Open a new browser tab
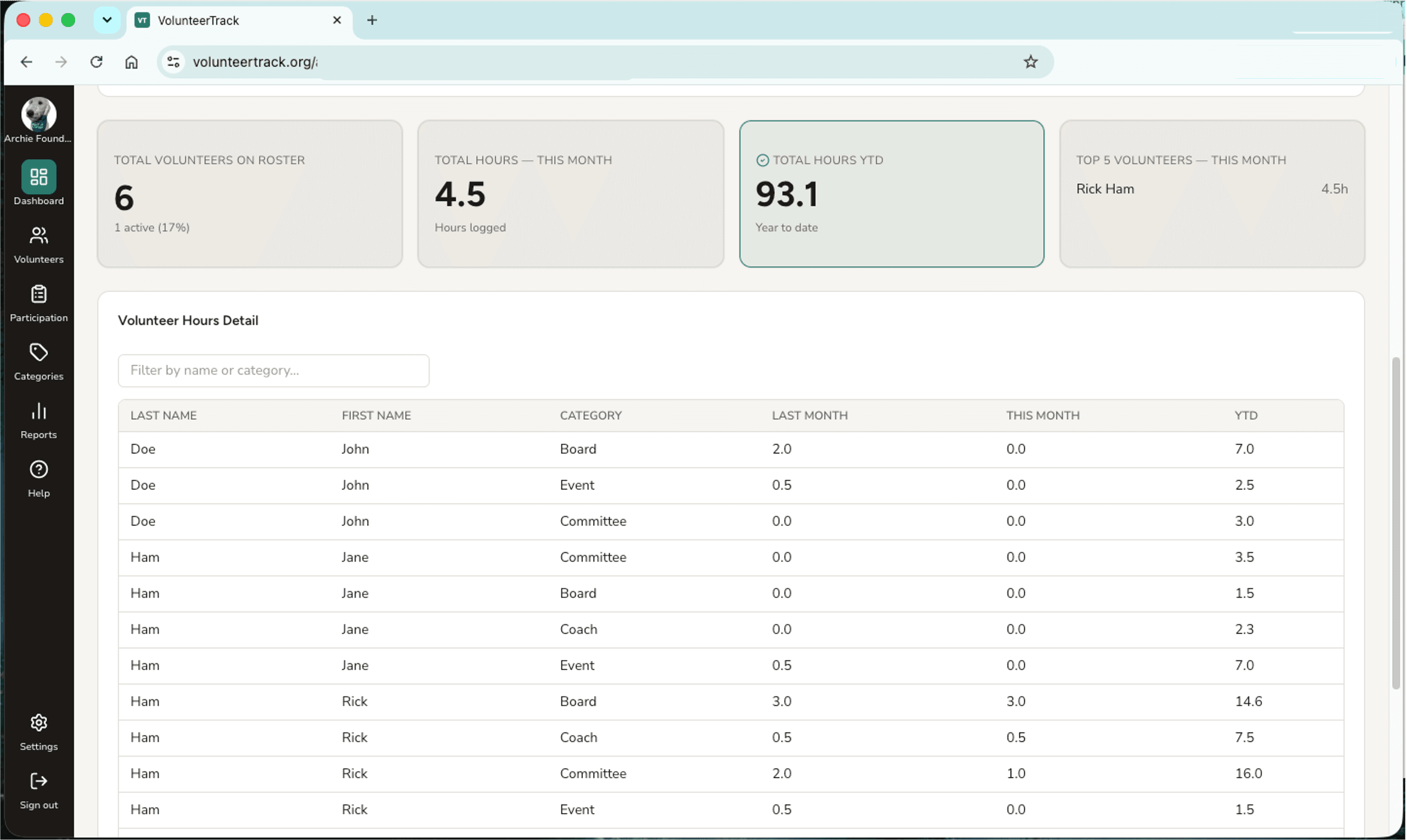Image resolution: width=1407 pixels, height=840 pixels. [x=372, y=21]
